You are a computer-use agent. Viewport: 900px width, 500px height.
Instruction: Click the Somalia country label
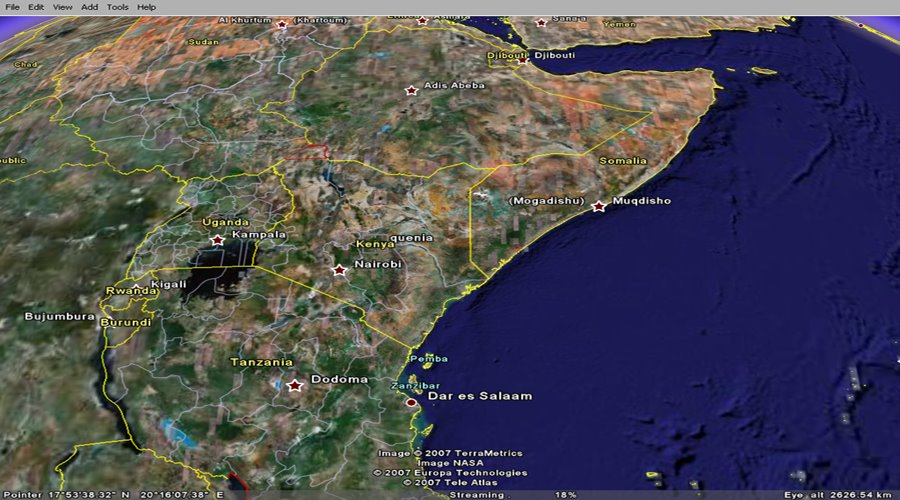(x=623, y=161)
